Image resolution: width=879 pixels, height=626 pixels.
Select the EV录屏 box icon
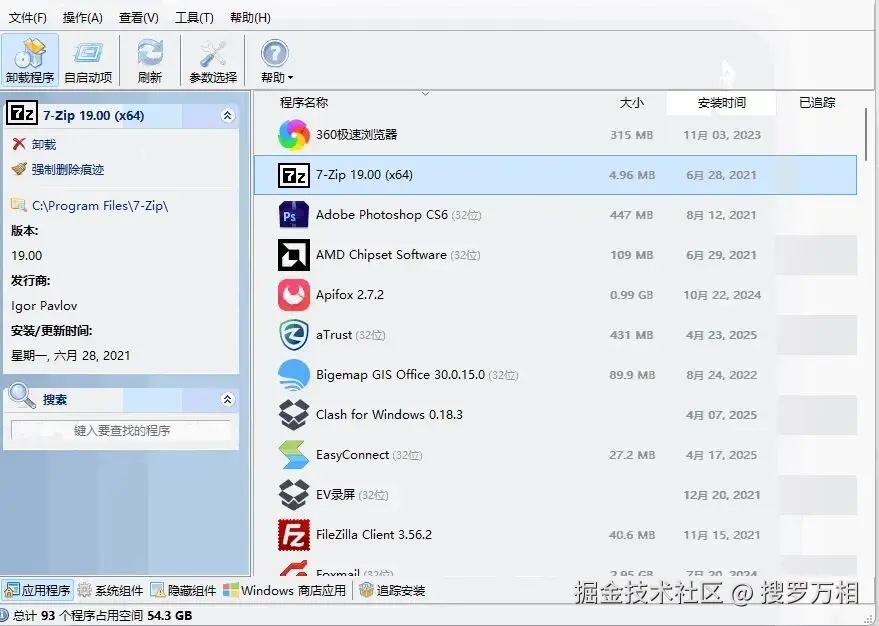click(294, 495)
